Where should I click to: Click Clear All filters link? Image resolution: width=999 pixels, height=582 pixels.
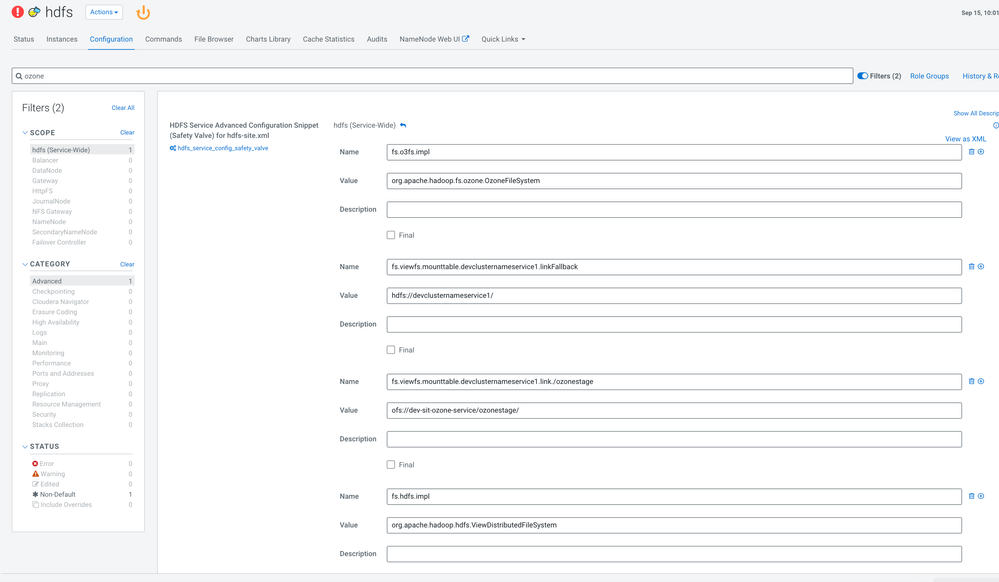pyautogui.click(x=123, y=108)
